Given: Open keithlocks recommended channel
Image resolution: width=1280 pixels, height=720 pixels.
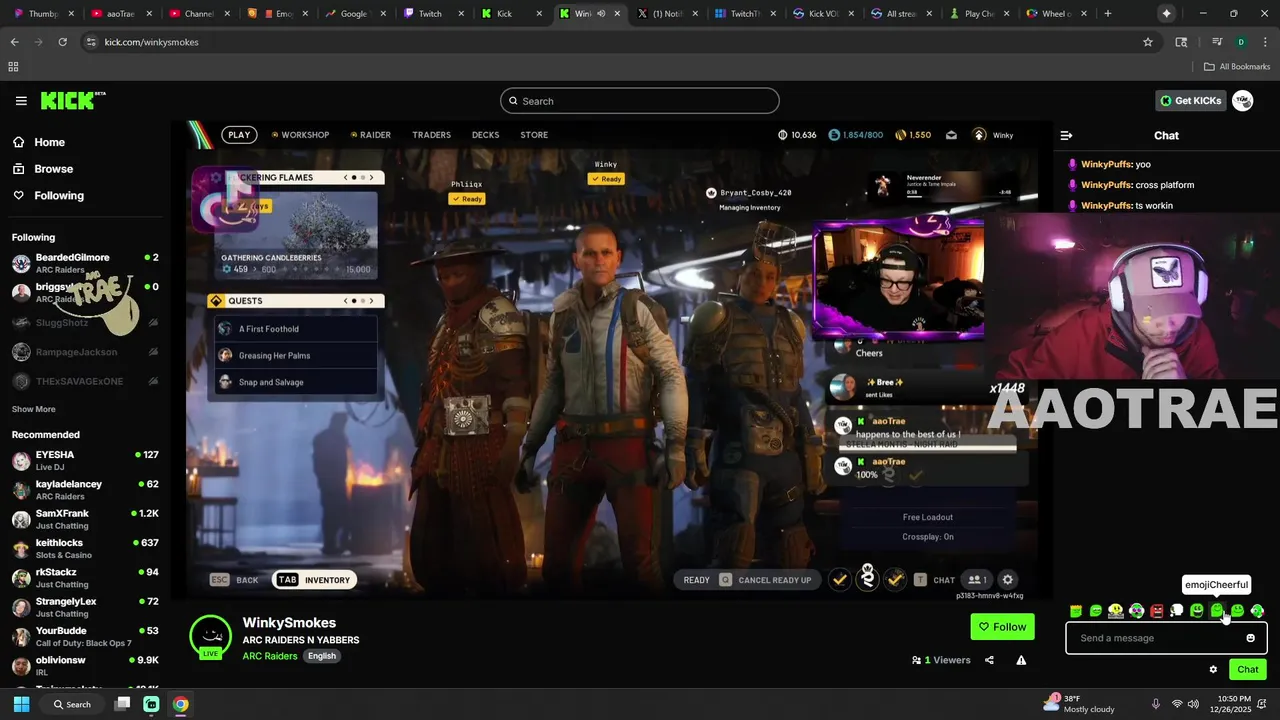Looking at the screenshot, I should (x=85, y=548).
